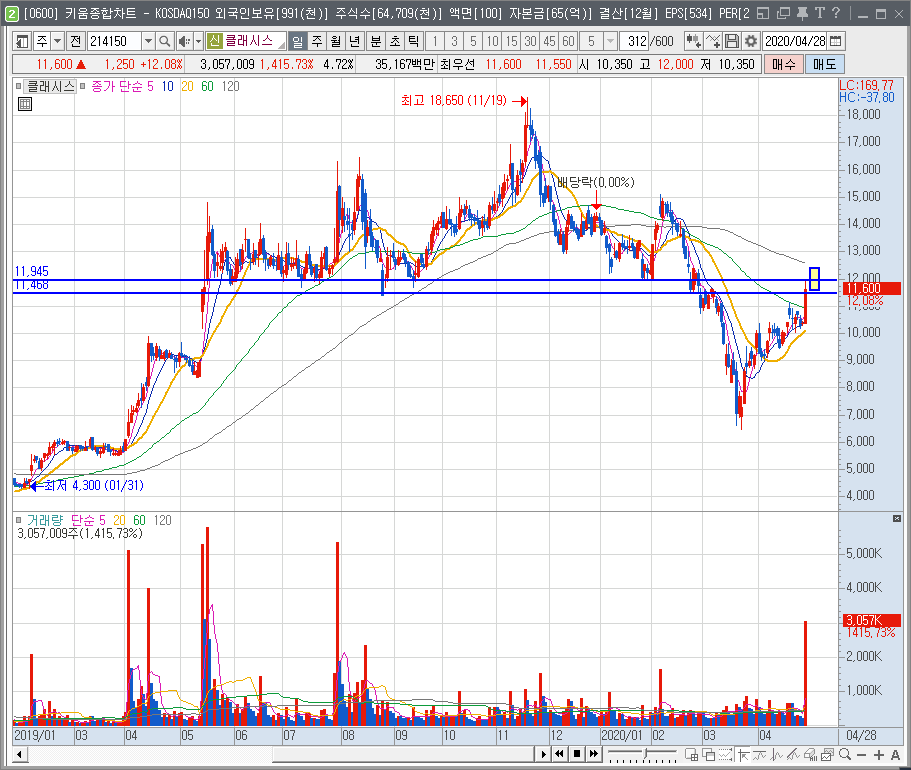The width and height of the screenshot is (911, 770).
Task: Click the speaker sound alert icon
Action: point(184,41)
